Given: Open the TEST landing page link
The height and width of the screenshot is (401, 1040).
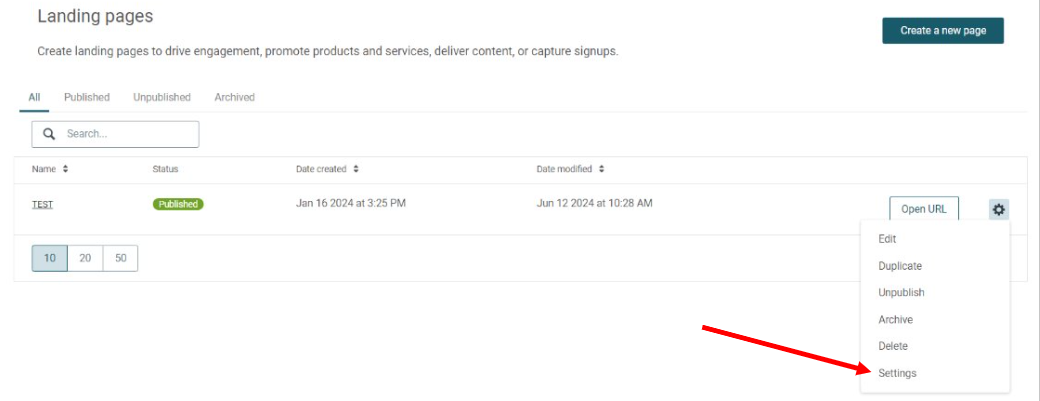Looking at the screenshot, I should 42,205.
